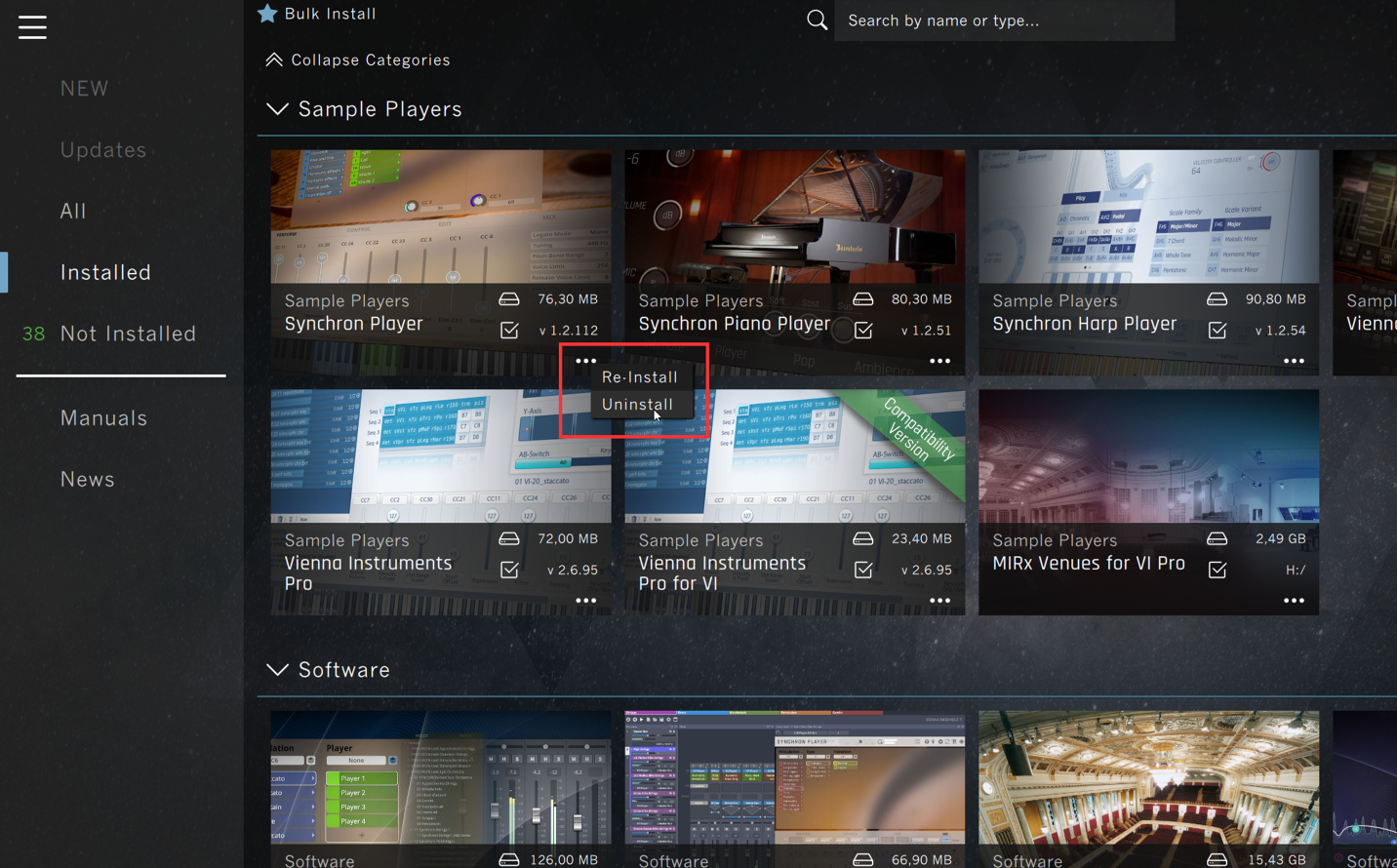Click the H:/ install path on MIRx Venues

(1296, 570)
